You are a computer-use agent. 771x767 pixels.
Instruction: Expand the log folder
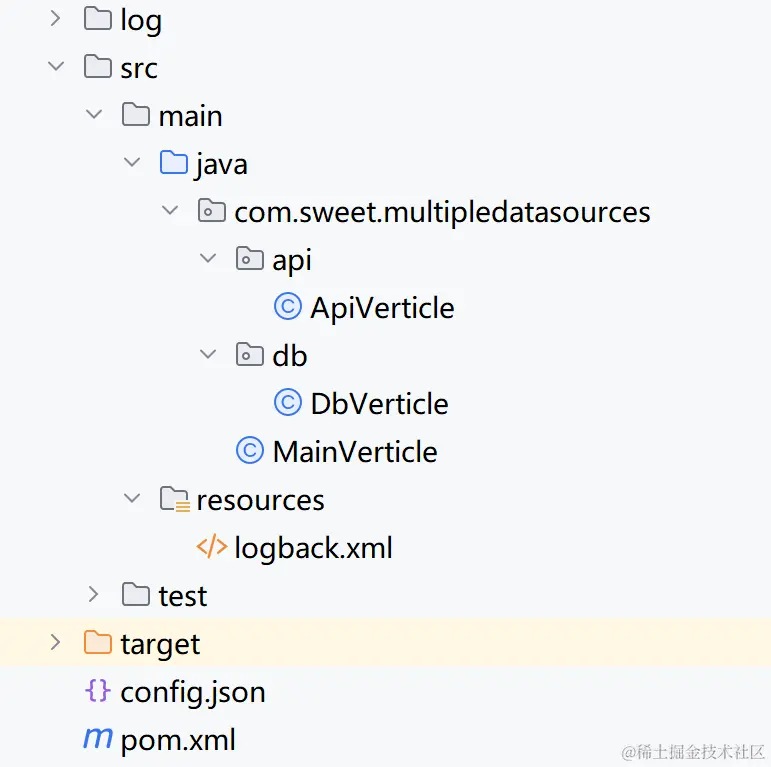tap(56, 19)
